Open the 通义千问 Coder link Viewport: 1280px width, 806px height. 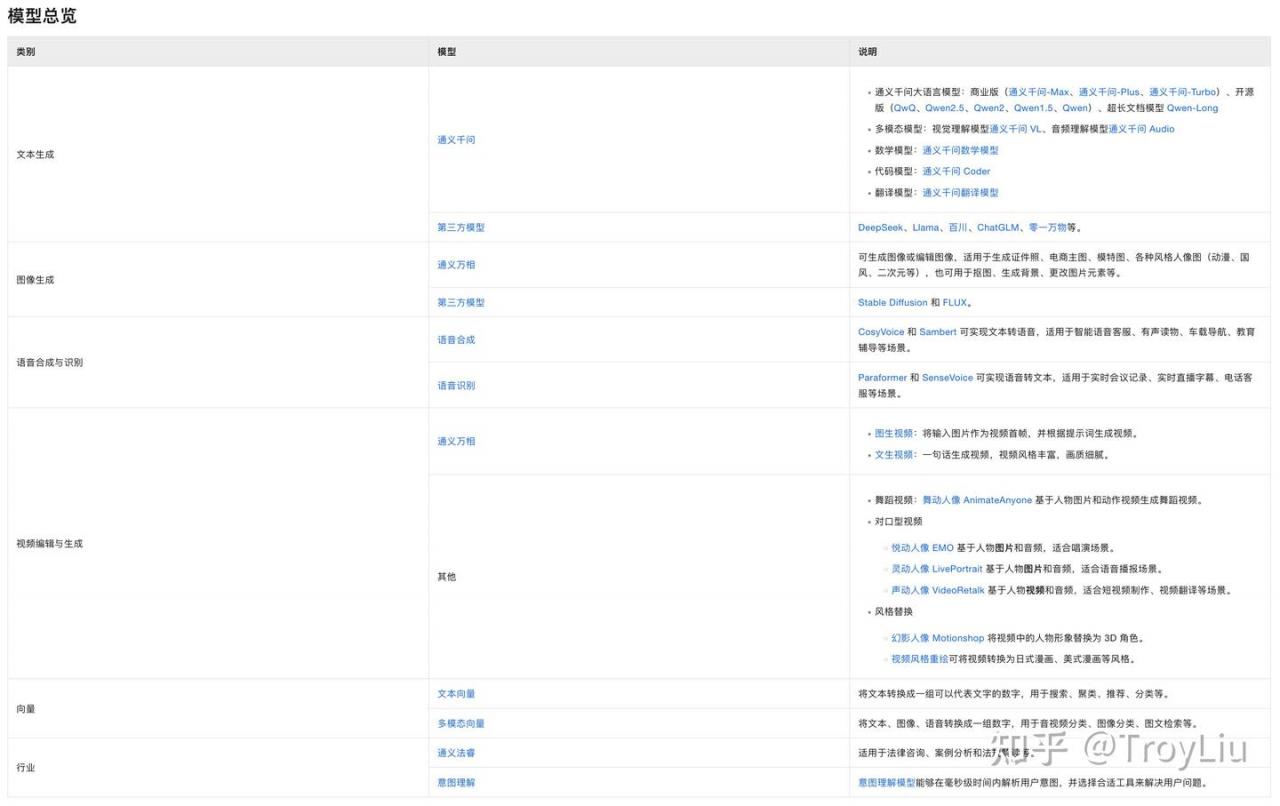pyautogui.click(x=956, y=171)
